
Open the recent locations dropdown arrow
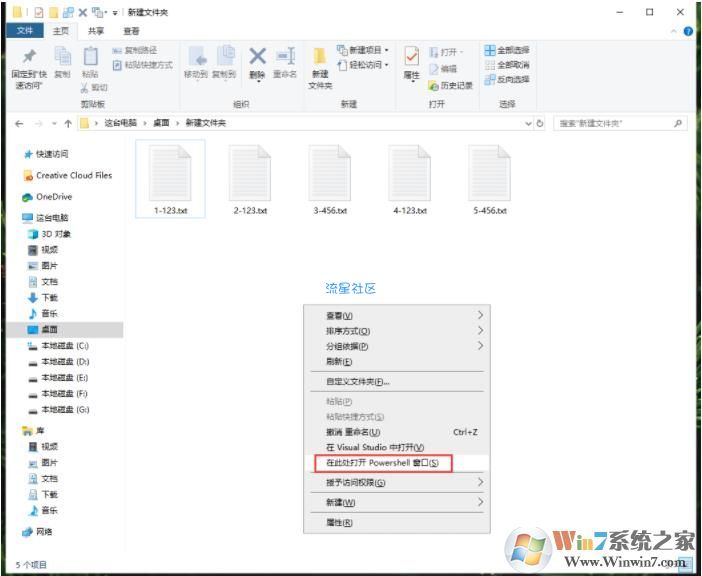[x=54, y=124]
